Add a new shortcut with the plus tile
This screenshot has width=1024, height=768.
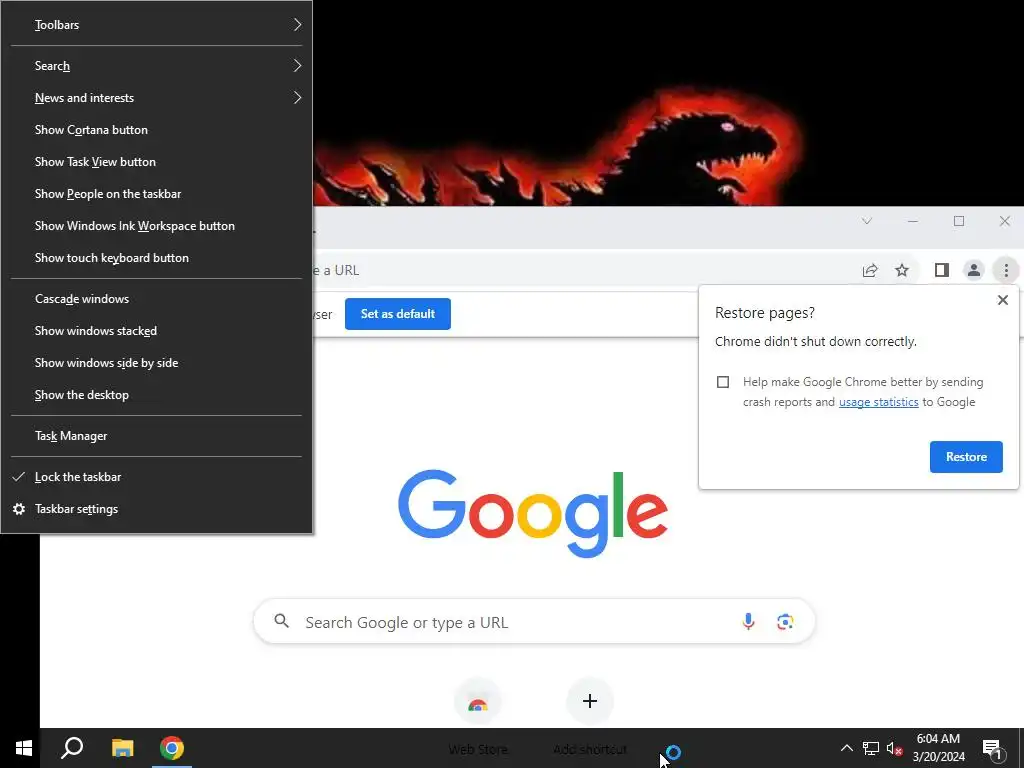pyautogui.click(x=590, y=701)
